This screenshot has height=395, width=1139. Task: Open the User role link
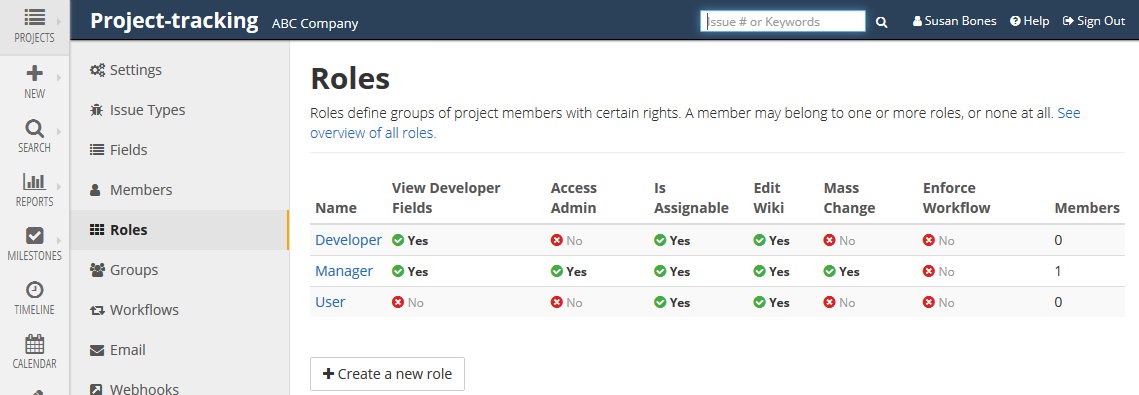[x=331, y=302]
